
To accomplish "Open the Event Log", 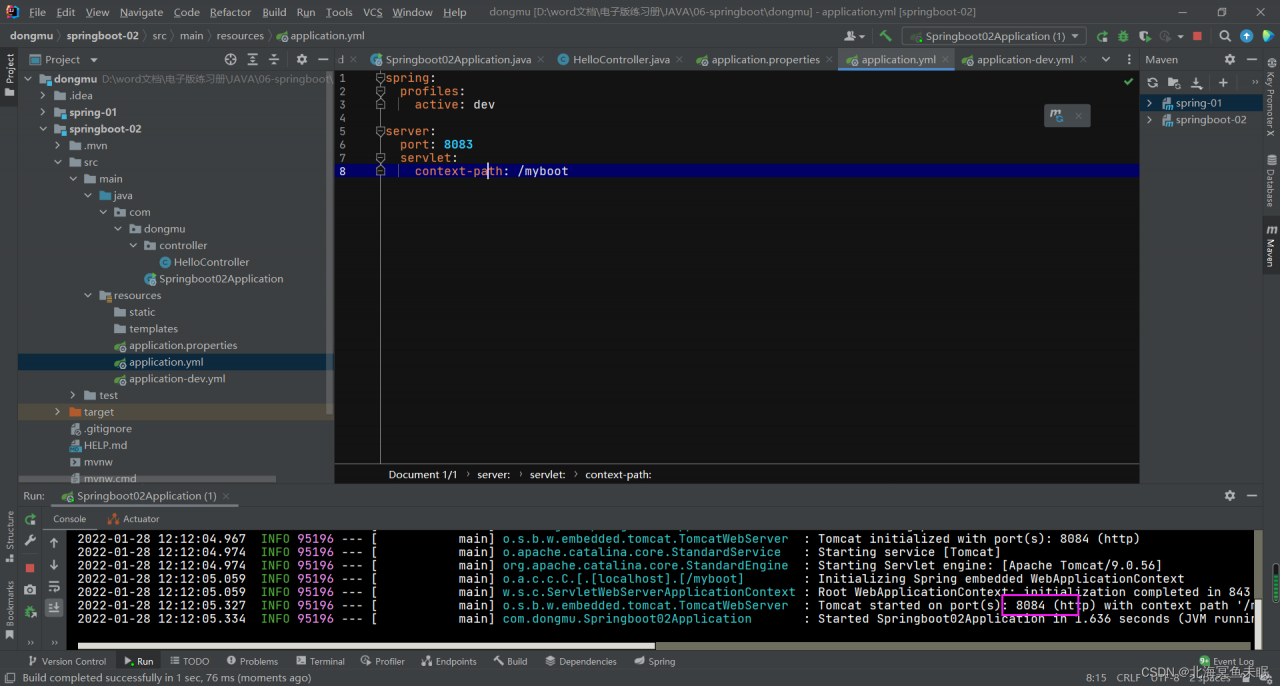I will (1225, 661).
